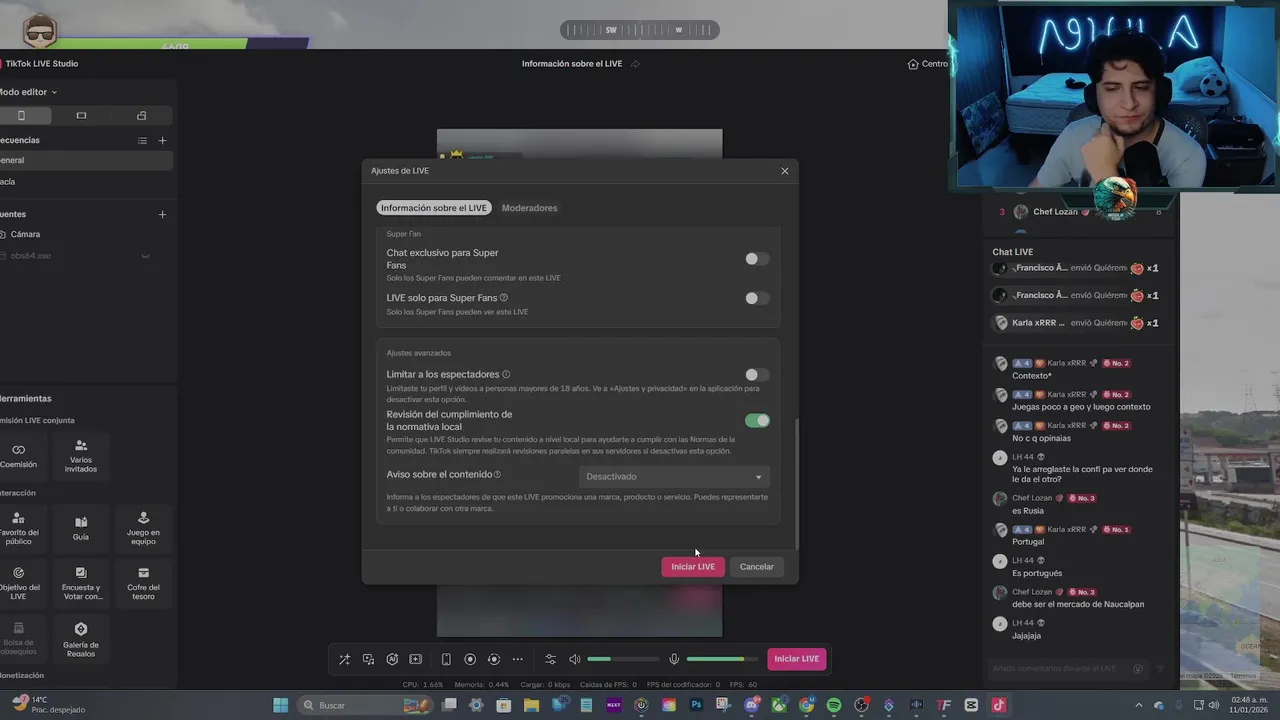Toggle visibility of obs64.exe source
This screenshot has height=720, width=1280.
pos(145,256)
